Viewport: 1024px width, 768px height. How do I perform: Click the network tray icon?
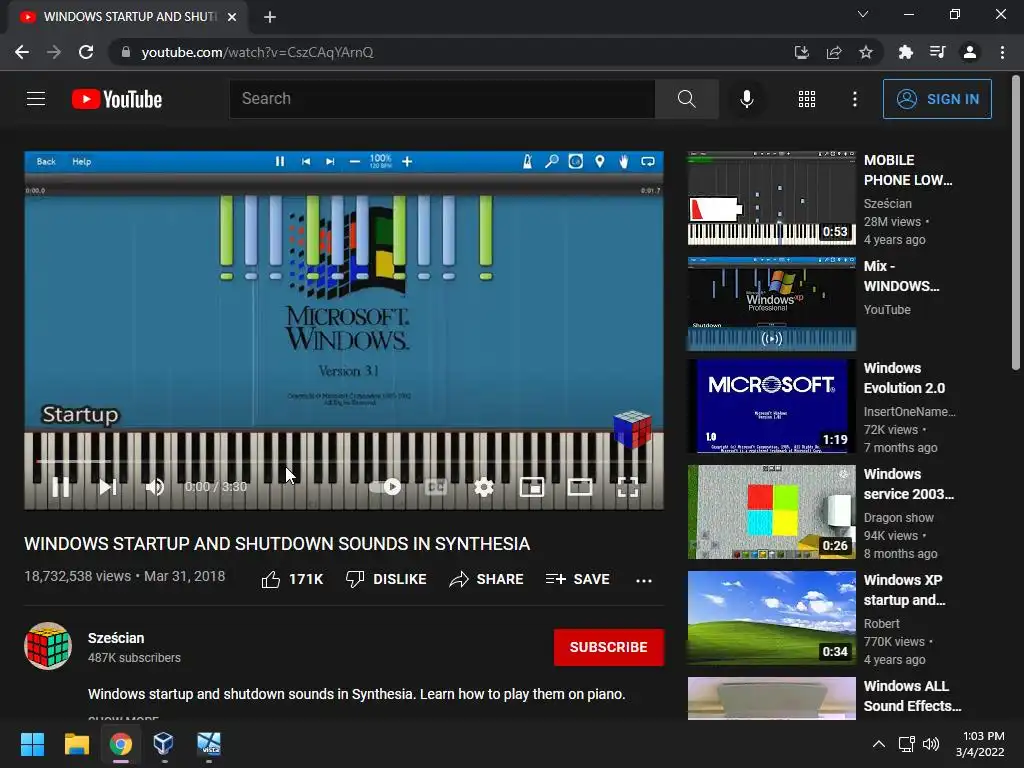906,744
